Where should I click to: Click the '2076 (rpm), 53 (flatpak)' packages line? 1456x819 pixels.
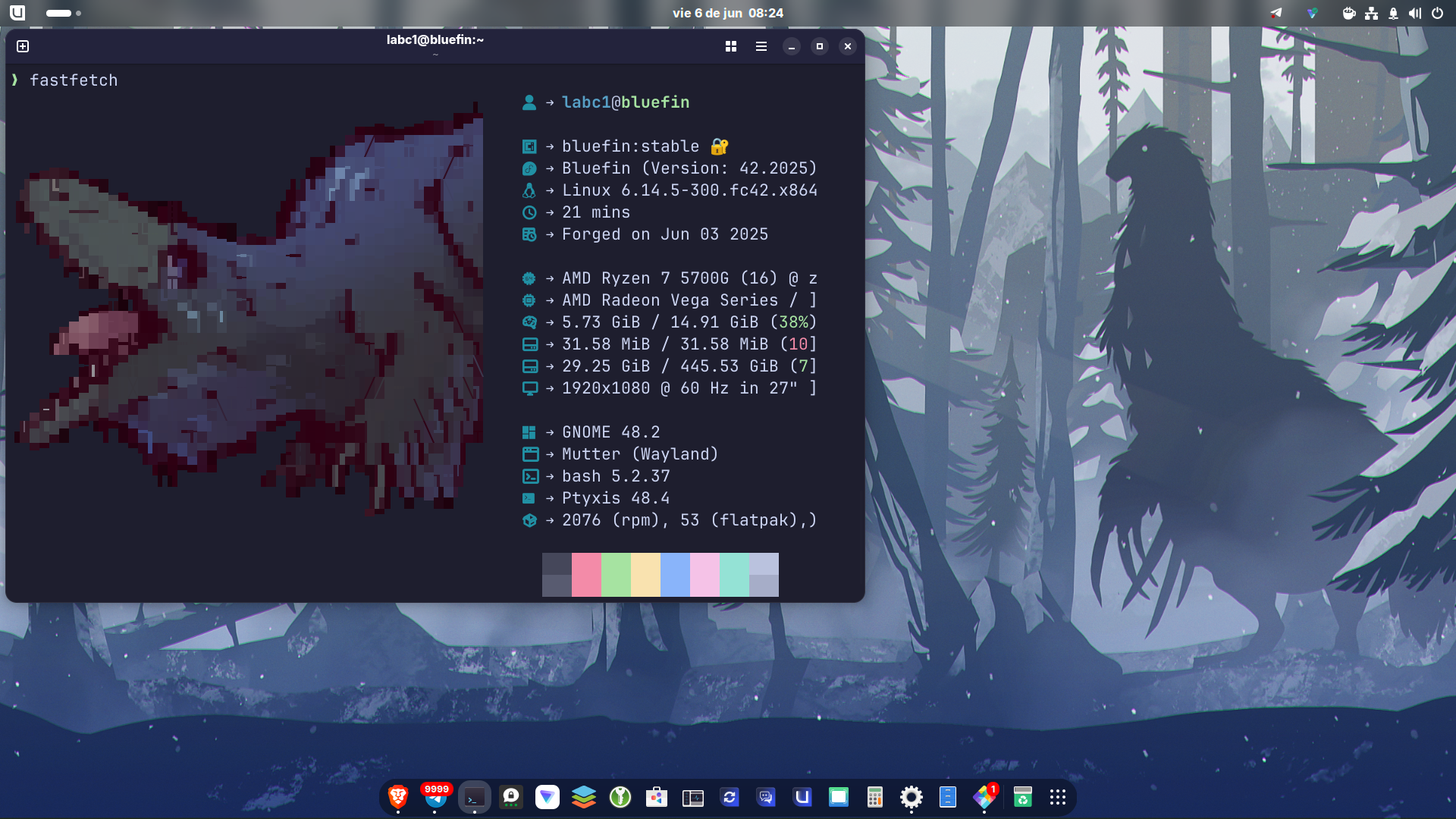[689, 520]
